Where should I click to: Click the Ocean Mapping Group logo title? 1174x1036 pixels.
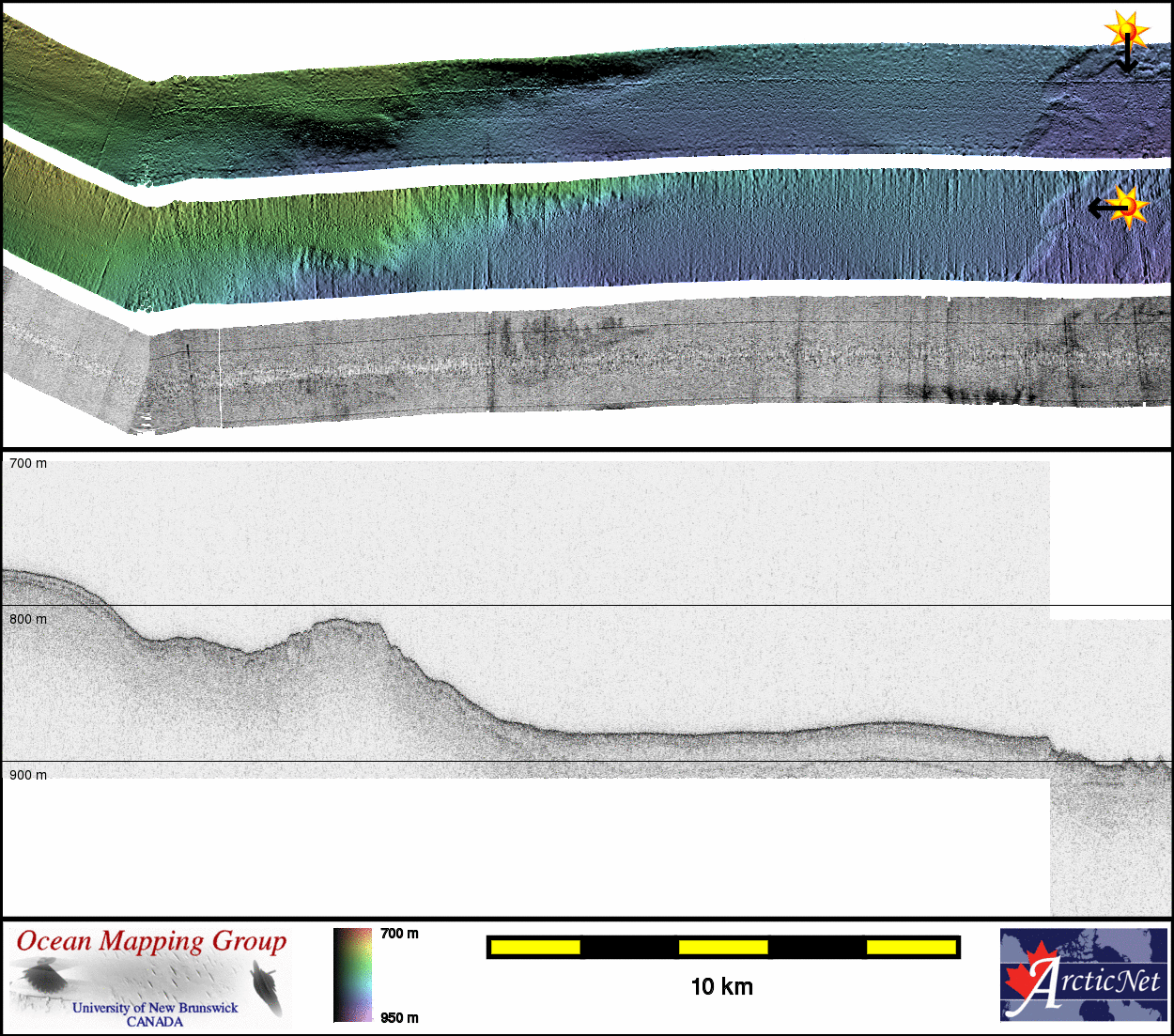(x=151, y=941)
